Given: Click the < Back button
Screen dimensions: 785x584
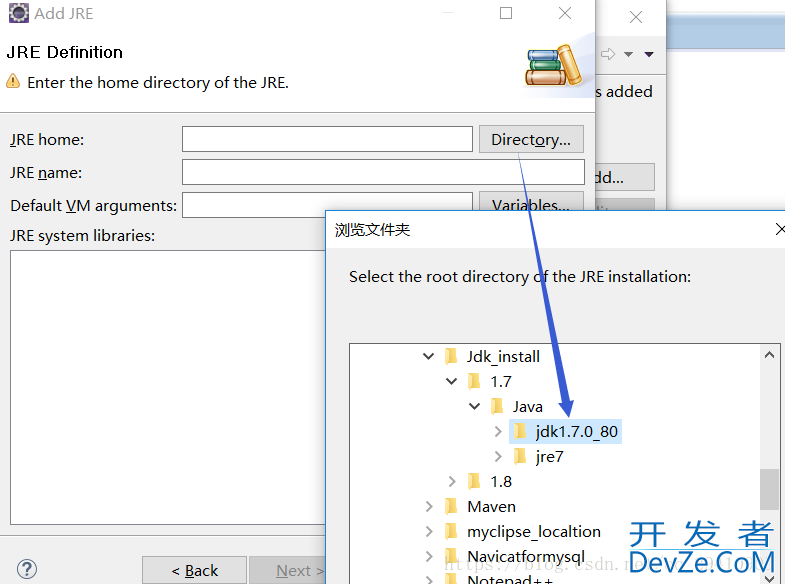Looking at the screenshot, I should tap(194, 570).
